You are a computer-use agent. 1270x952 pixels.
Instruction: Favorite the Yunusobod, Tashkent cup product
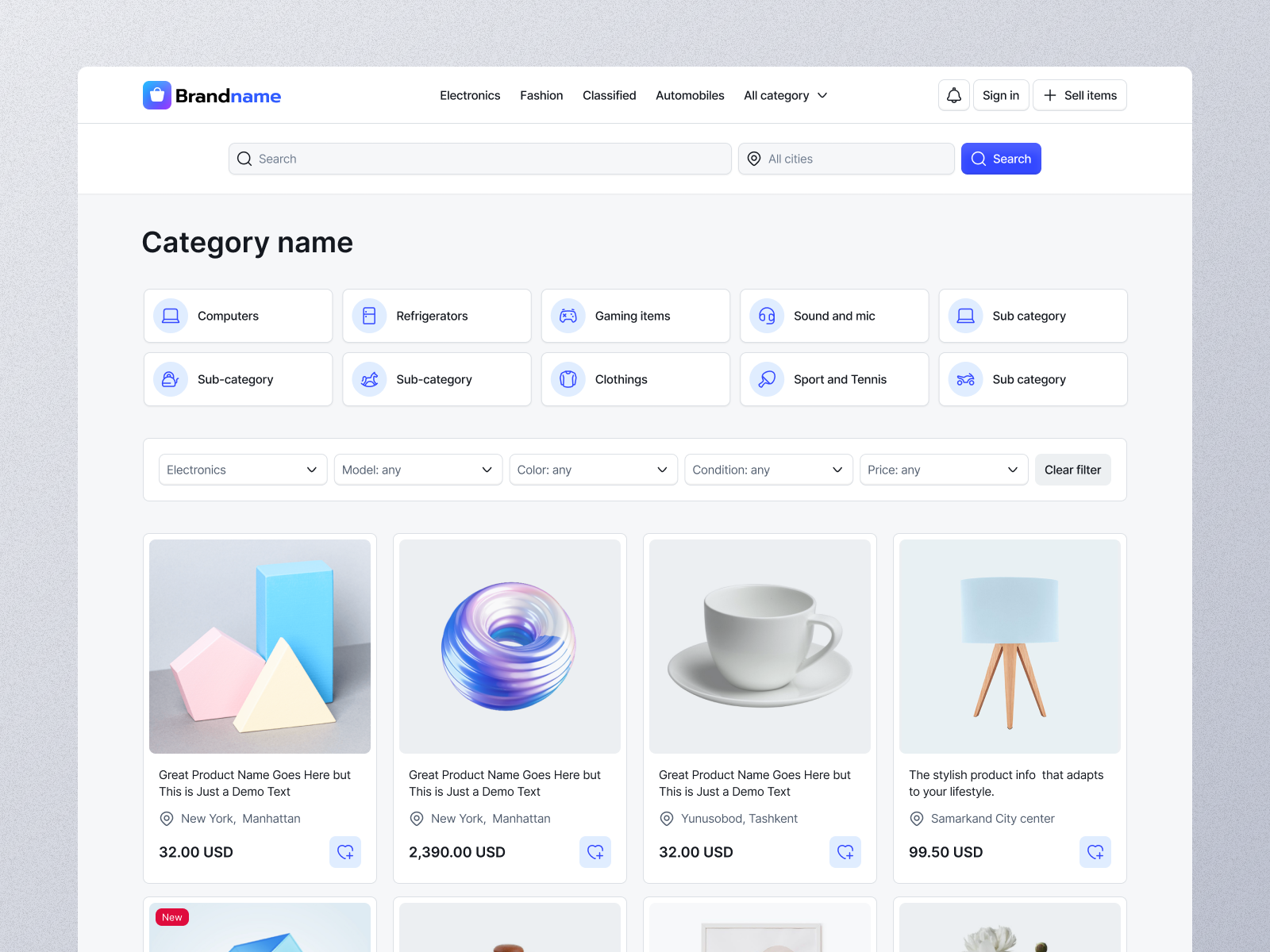(845, 852)
